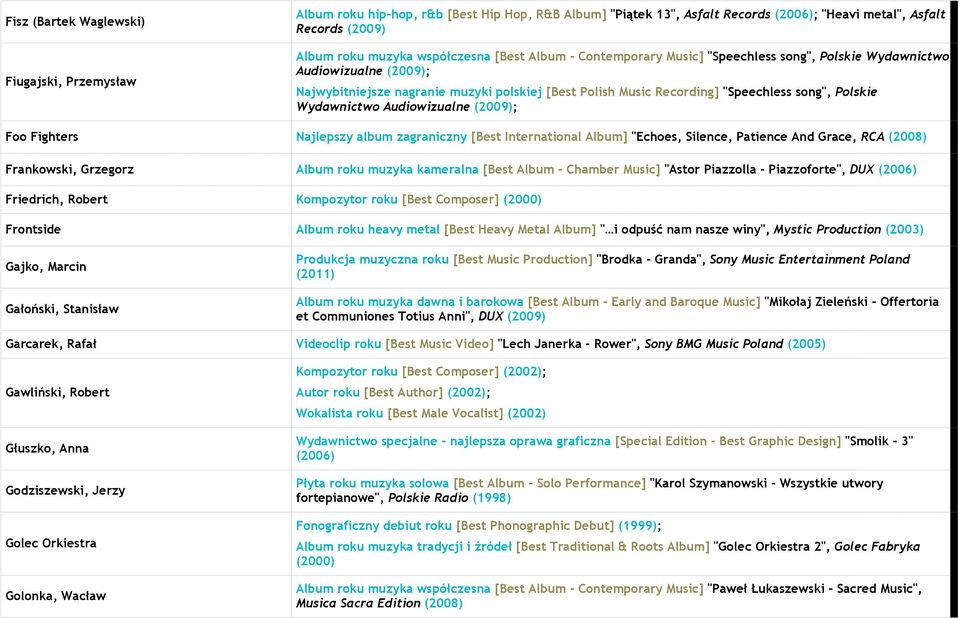The image size is (960, 618).
Task: Open the (2011) year link in Gajko row
Action: (315, 274)
